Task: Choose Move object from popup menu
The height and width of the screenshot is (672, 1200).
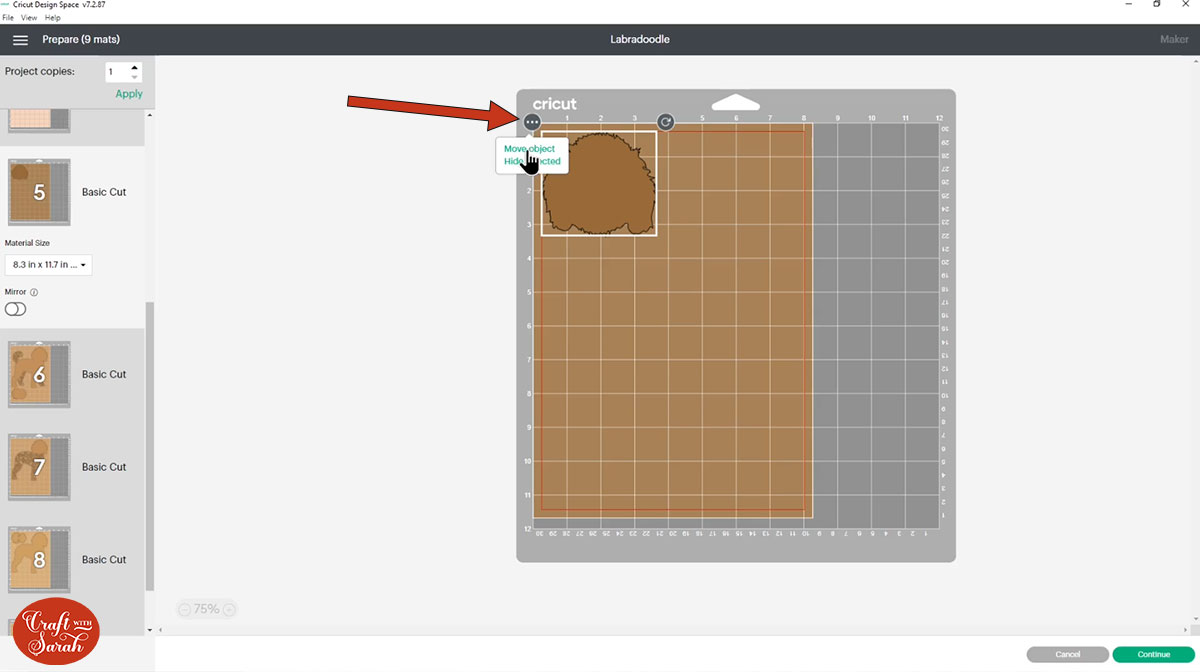Action: click(529, 149)
